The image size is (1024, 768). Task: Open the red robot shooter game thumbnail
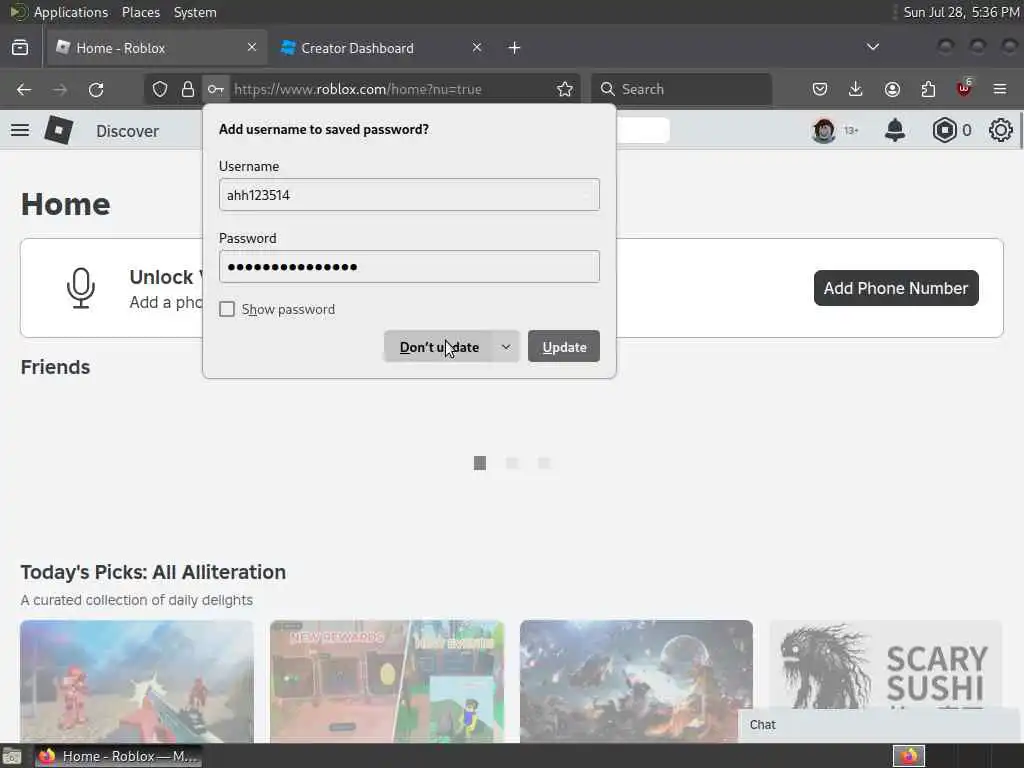click(136, 681)
